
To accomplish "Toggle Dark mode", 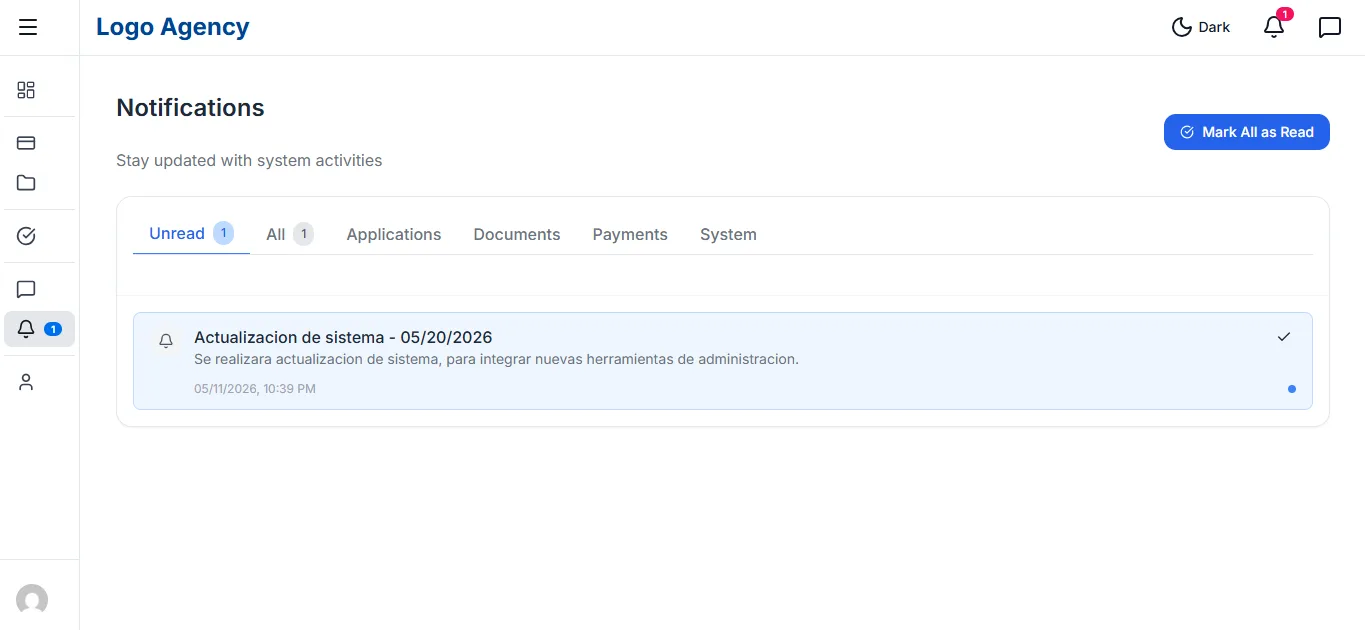I will 1201,27.
